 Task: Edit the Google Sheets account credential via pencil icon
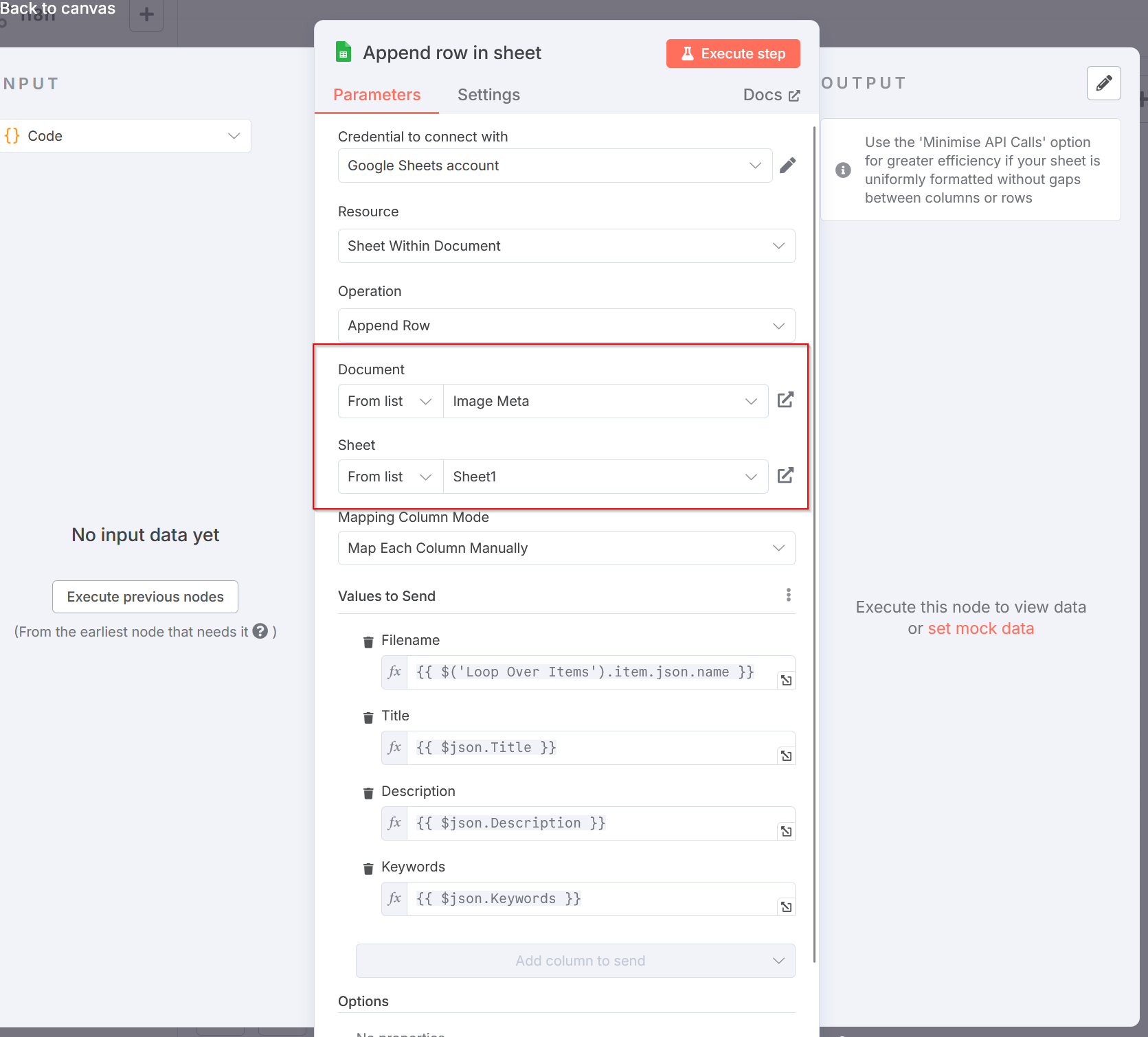(788, 165)
